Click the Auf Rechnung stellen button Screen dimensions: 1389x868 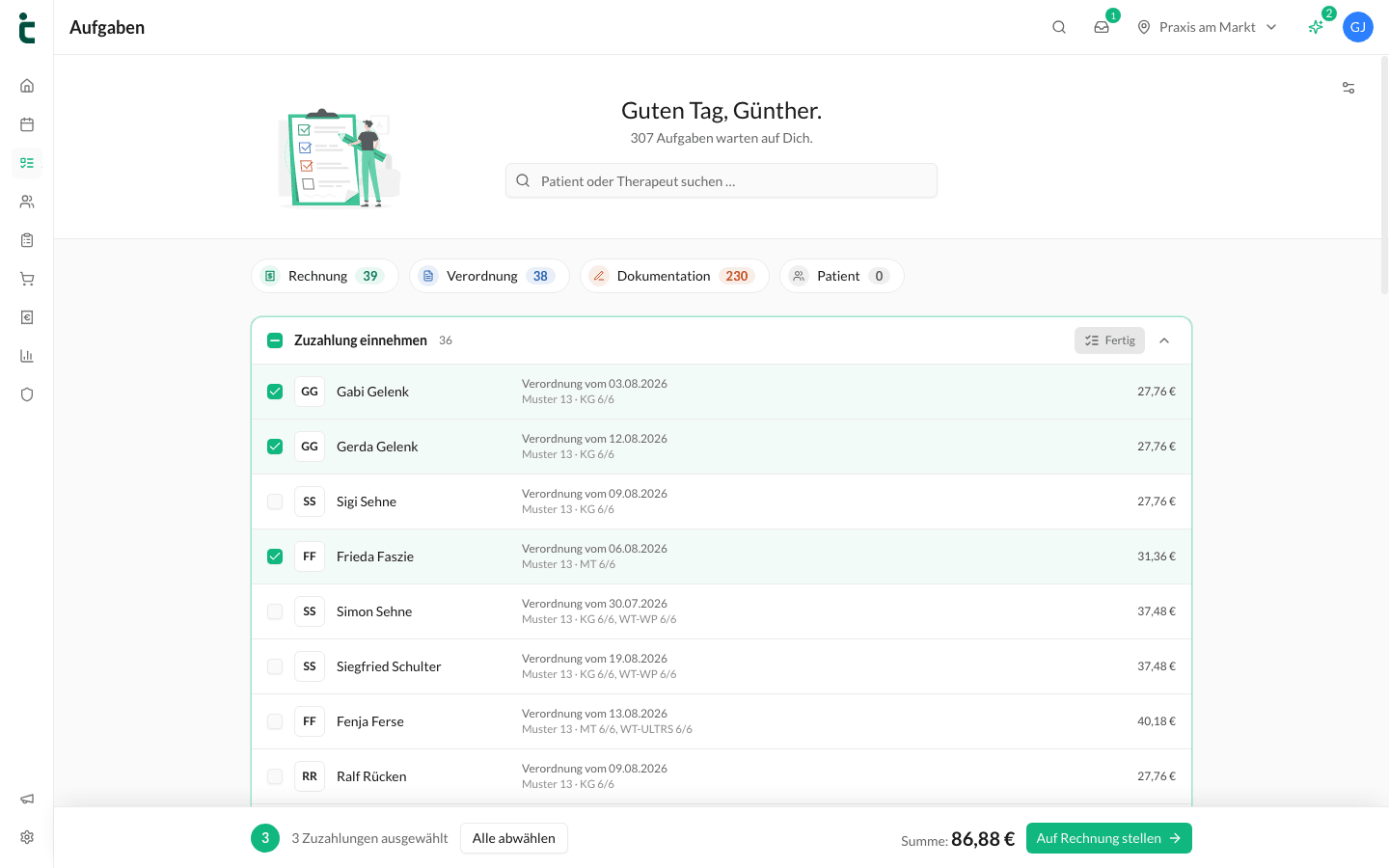[1109, 838]
